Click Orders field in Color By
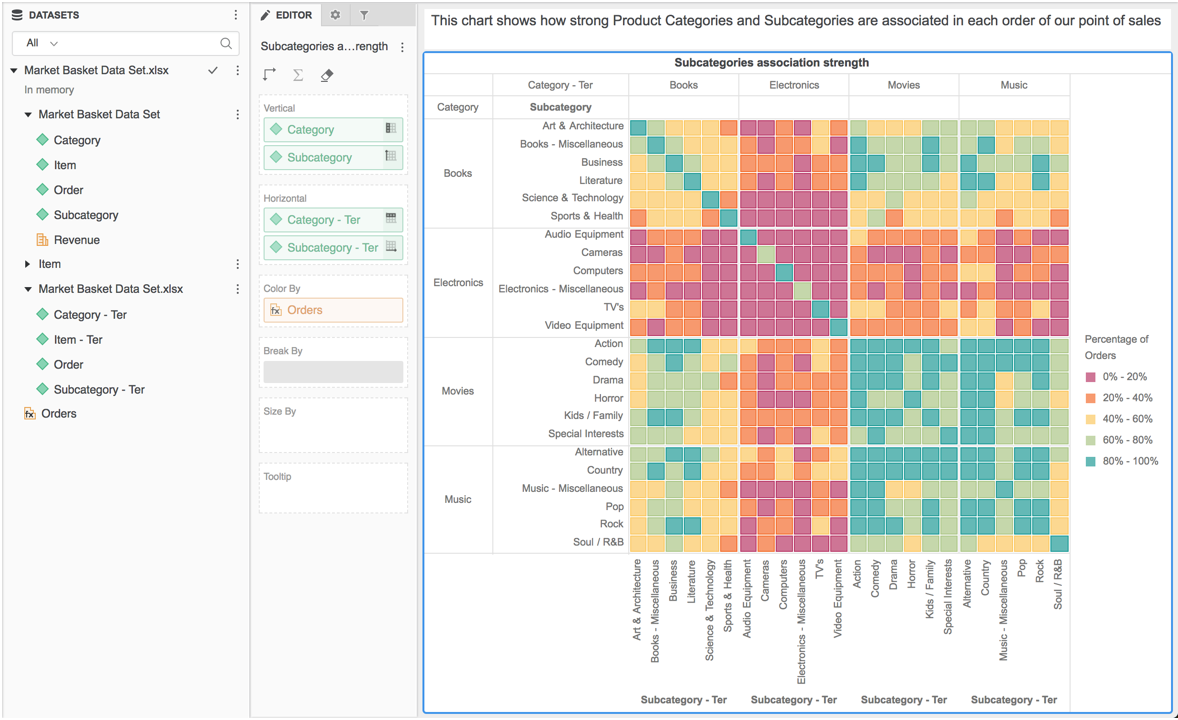Image resolution: width=1178 pixels, height=720 pixels. point(333,310)
